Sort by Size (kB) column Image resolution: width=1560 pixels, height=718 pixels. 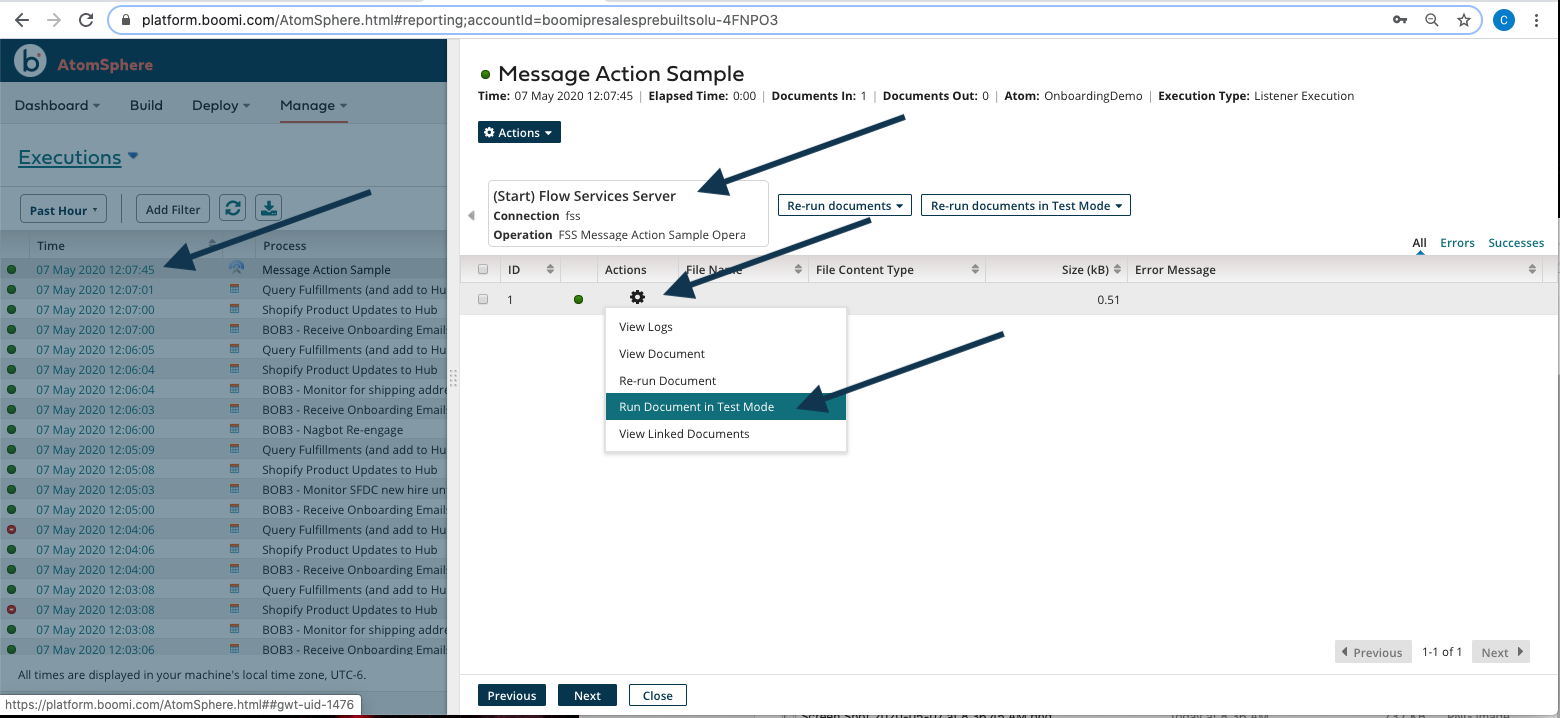click(1055, 269)
